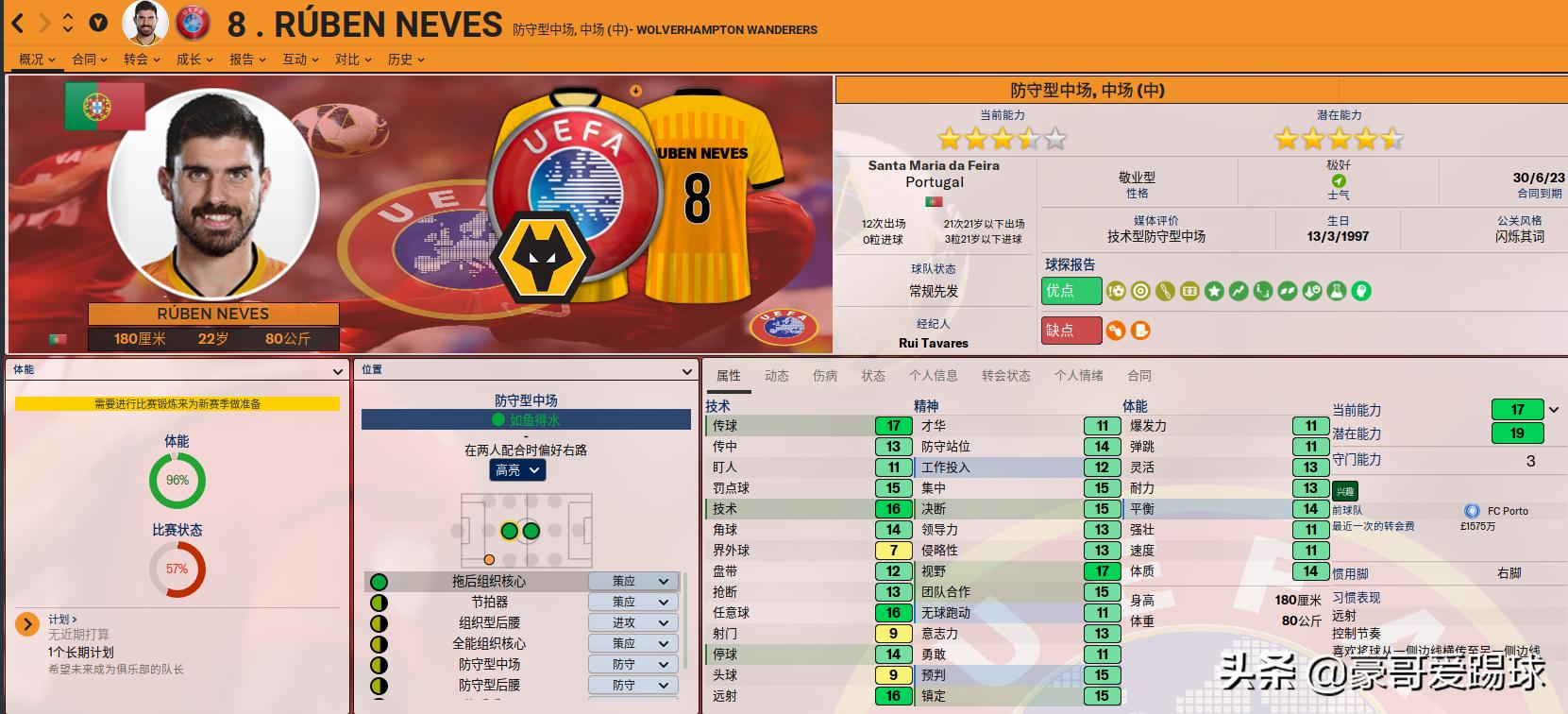Open the 概况 menu
The height and width of the screenshot is (714, 1568).
click(38, 59)
